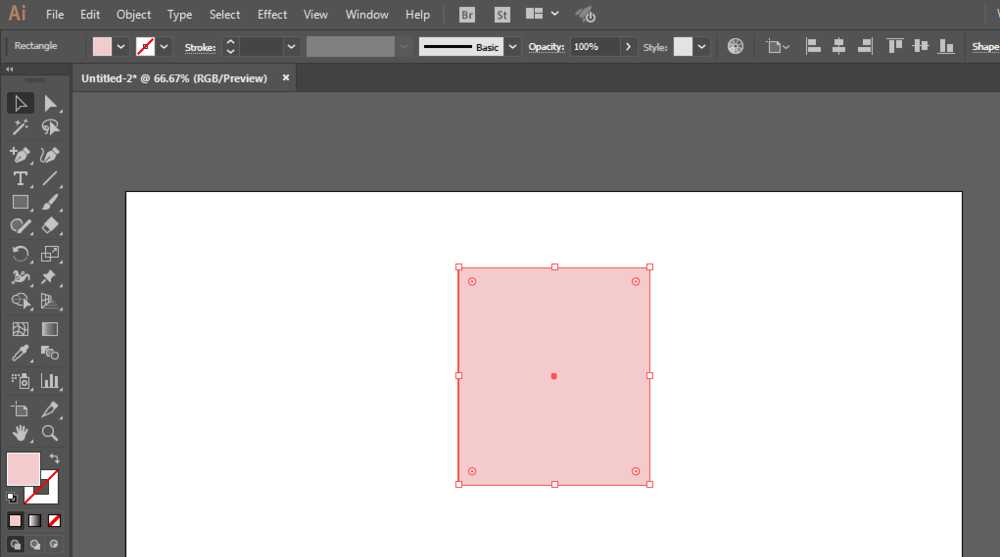Switch paint mode to Gradient

34,521
